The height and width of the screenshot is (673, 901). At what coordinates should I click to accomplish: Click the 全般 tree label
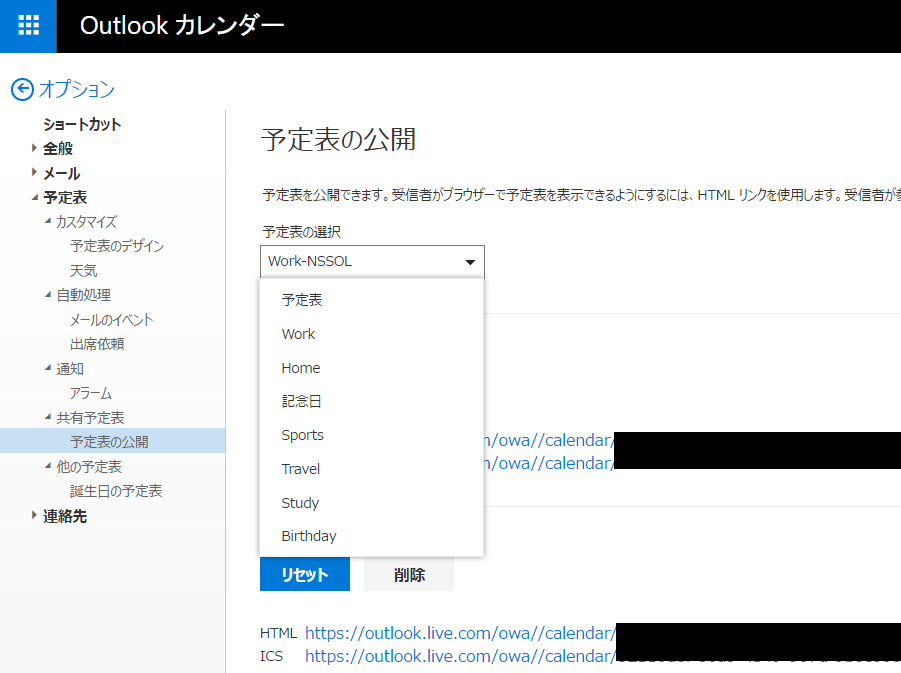point(58,148)
